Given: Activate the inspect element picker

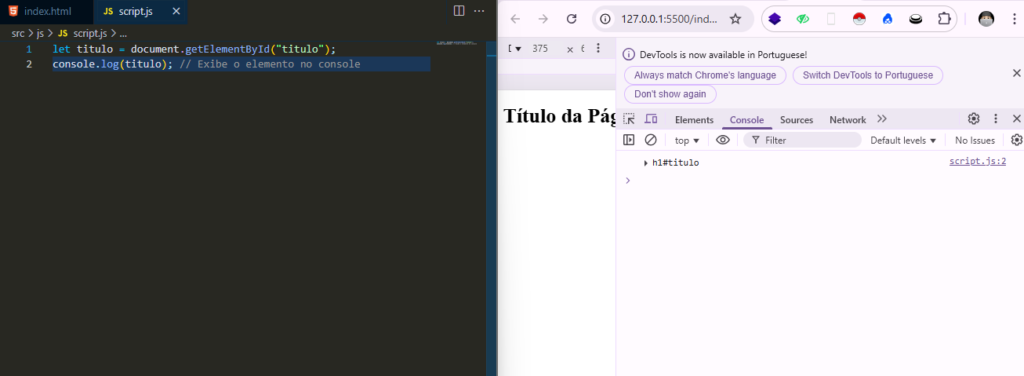Looking at the screenshot, I should point(629,119).
